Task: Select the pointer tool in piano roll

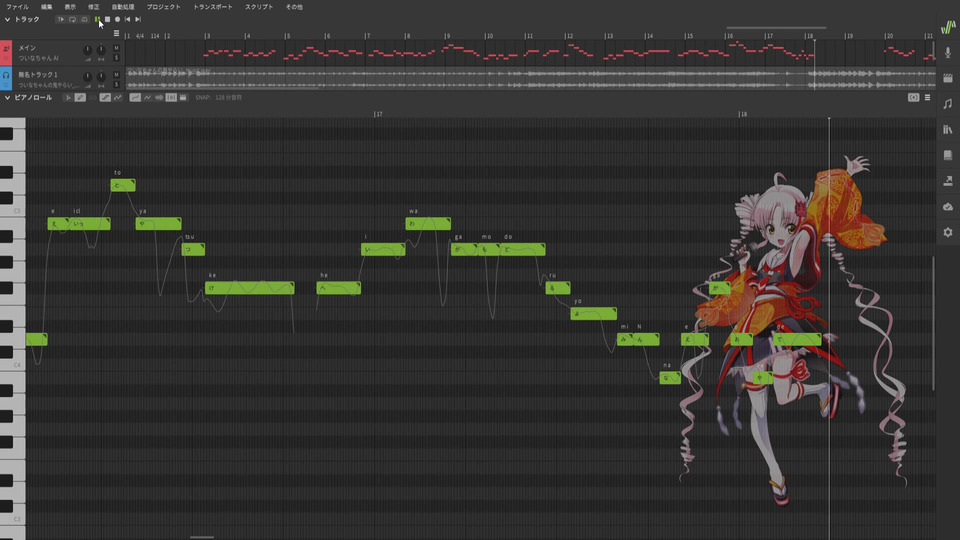Action: (x=68, y=97)
